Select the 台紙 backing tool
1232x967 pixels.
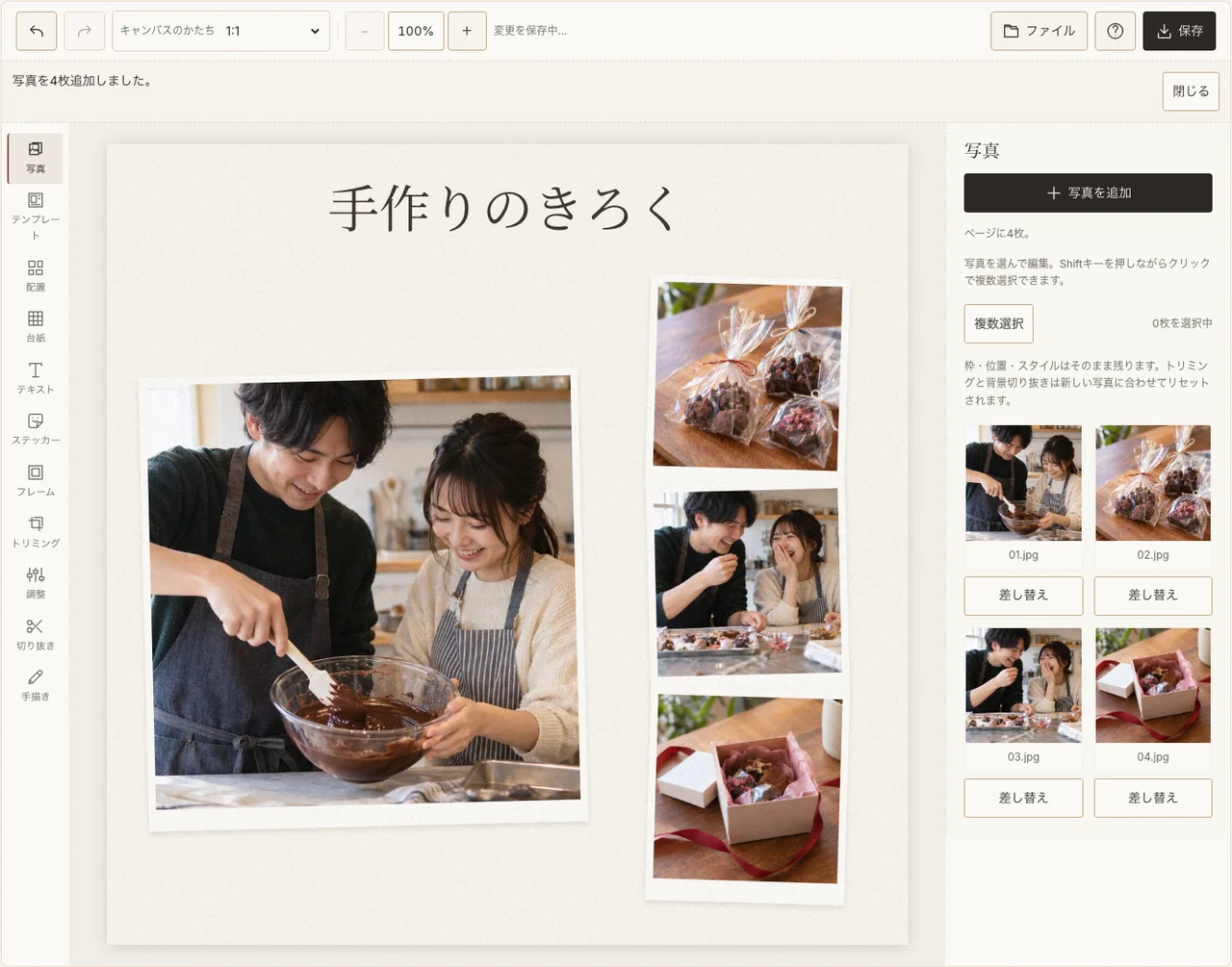[x=36, y=326]
